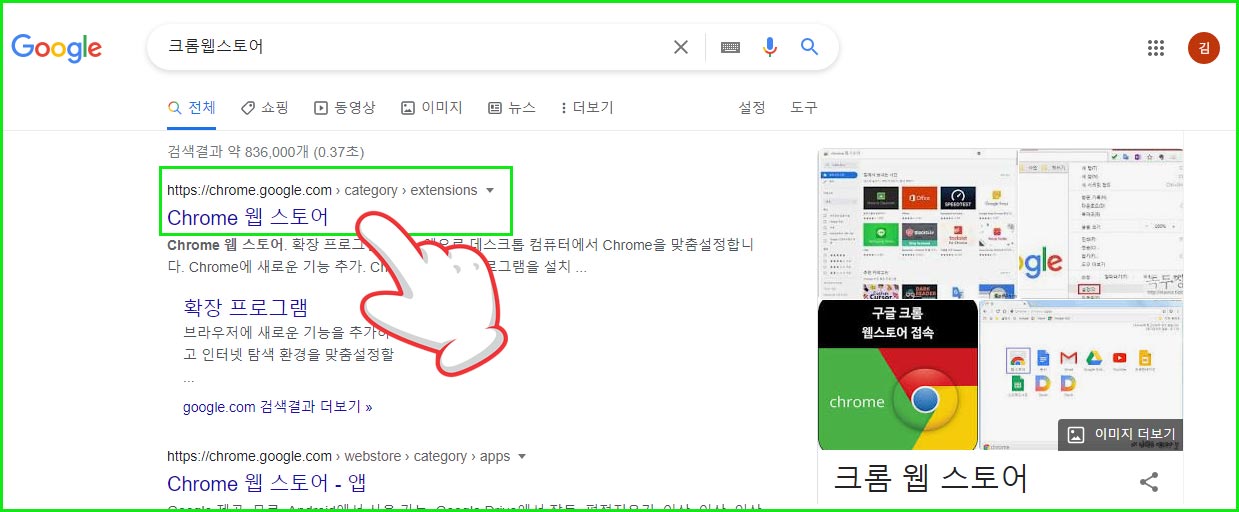Open the Google apps icons screenshot thumbnail
1239x512 pixels.
[x=1081, y=375]
